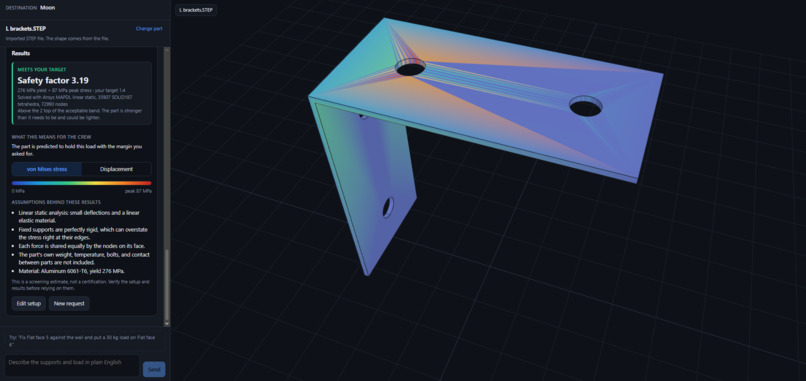The image size is (806, 381).
Task: Start a New request
Action: point(69,303)
